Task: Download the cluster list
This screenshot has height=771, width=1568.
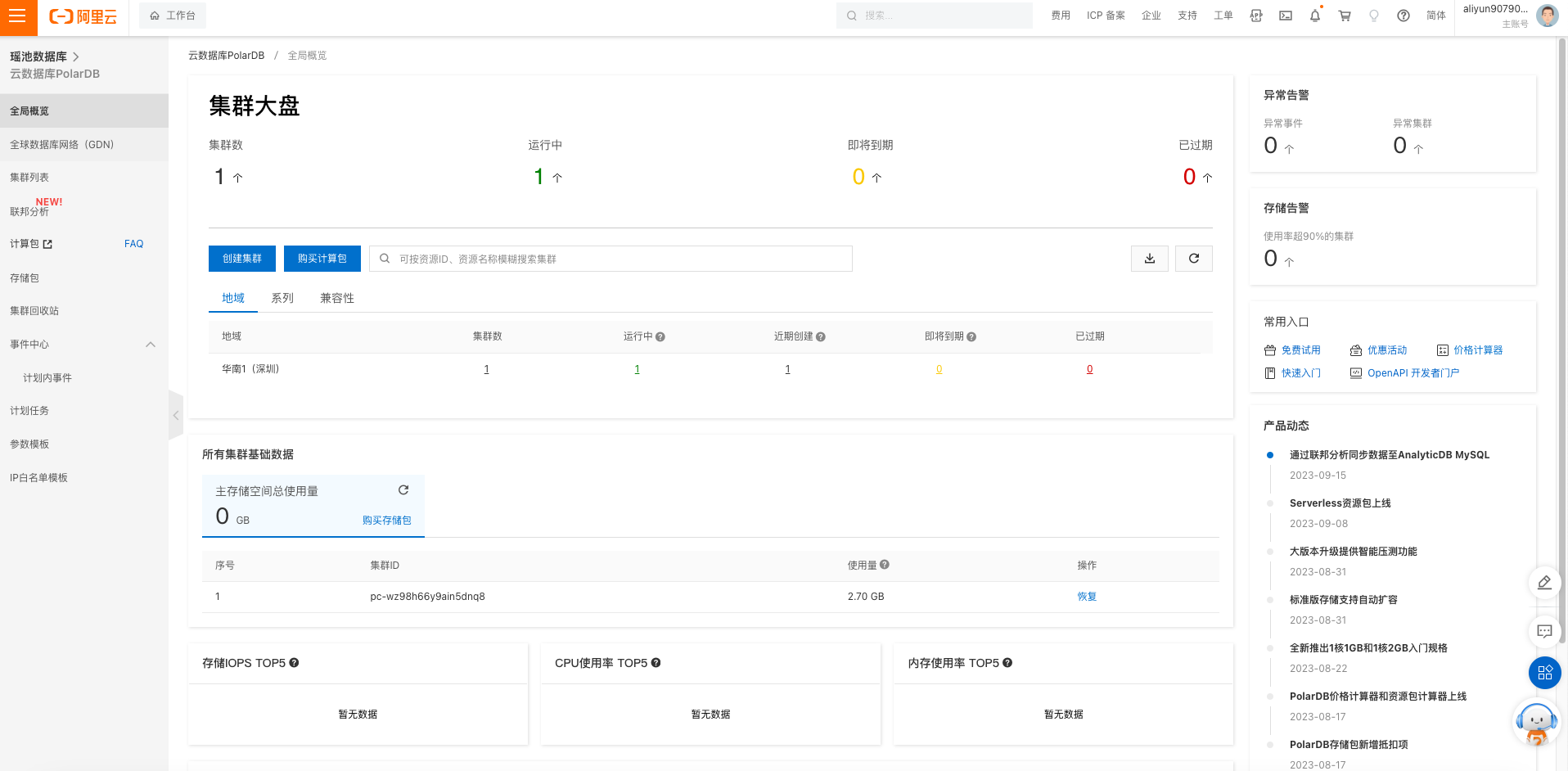Action: tap(1150, 259)
